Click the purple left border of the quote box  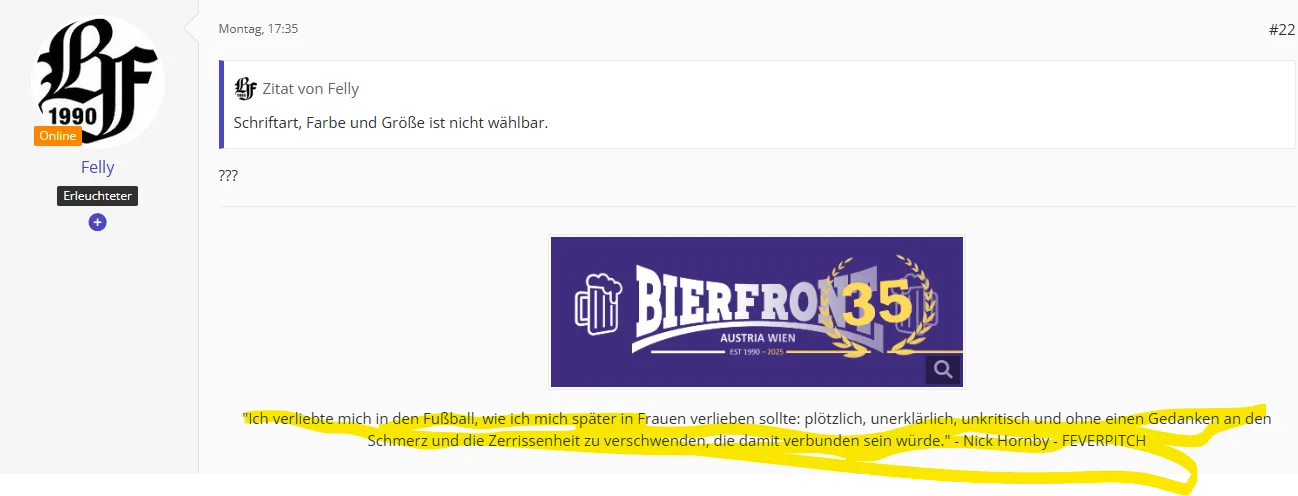(x=221, y=104)
